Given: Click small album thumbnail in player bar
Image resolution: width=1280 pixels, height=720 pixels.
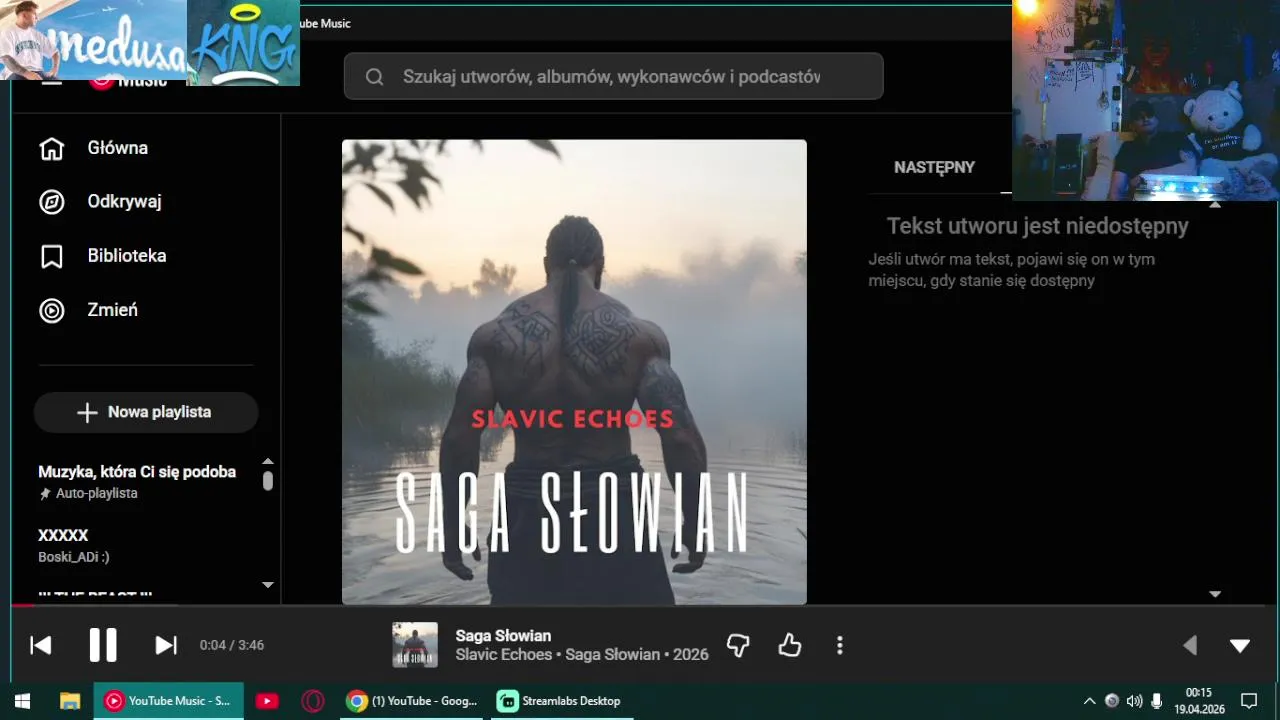Looking at the screenshot, I should pos(415,645).
